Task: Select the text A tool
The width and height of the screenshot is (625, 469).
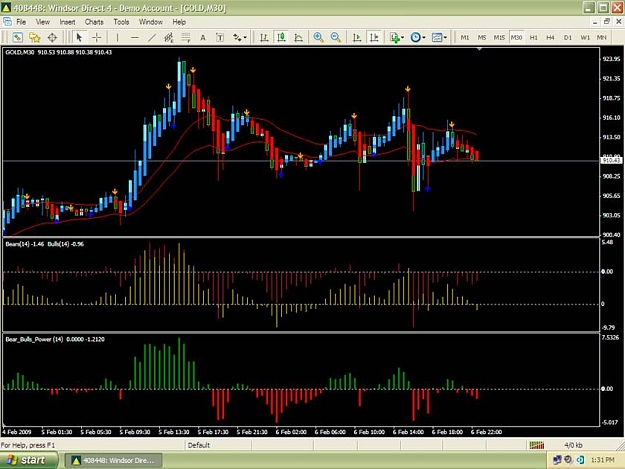Action: coord(203,37)
